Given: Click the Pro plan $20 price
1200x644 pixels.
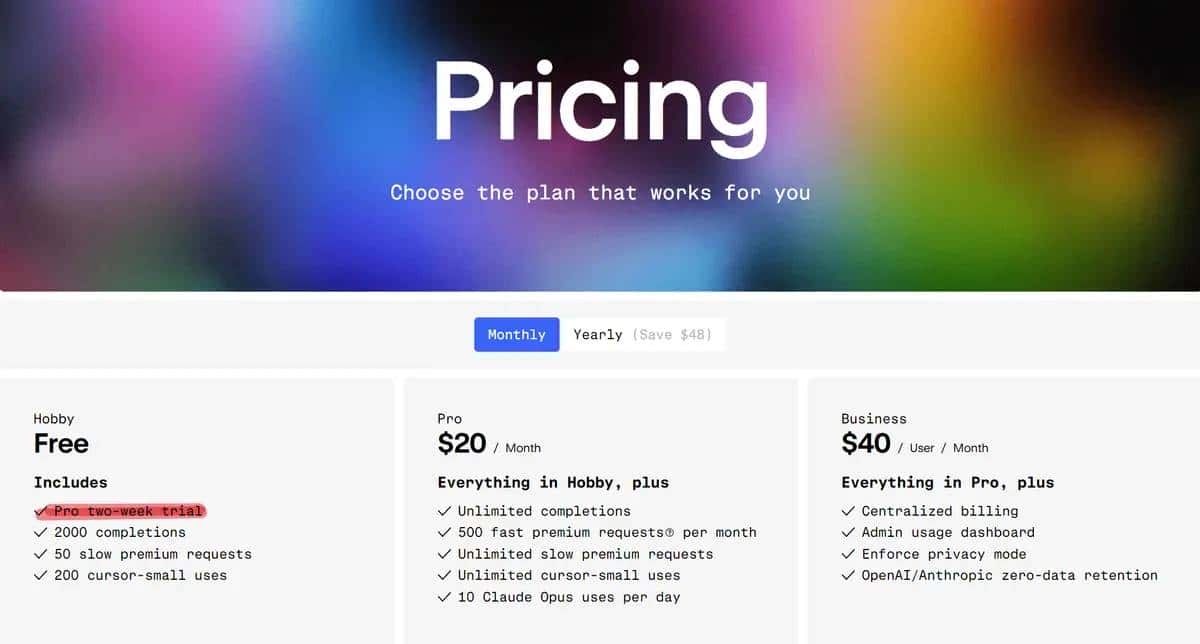Looking at the screenshot, I should click(x=462, y=443).
